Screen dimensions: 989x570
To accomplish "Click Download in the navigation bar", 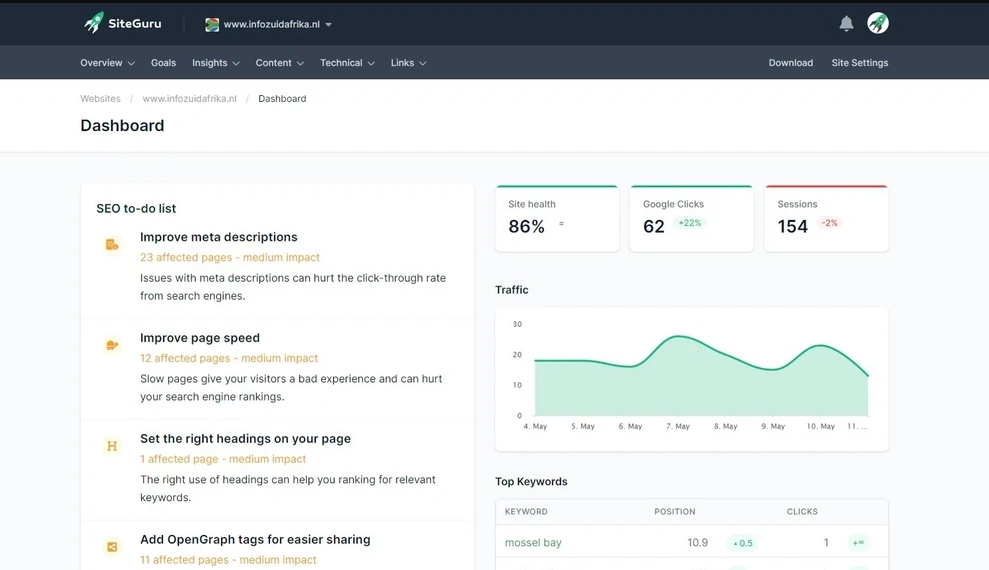I will (x=790, y=62).
